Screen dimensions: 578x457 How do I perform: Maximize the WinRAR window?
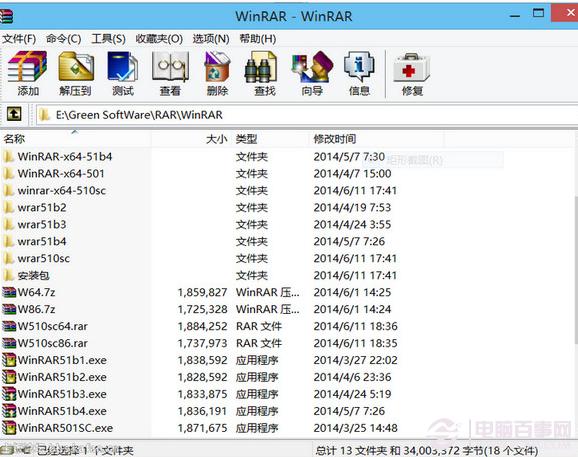coord(538,14)
